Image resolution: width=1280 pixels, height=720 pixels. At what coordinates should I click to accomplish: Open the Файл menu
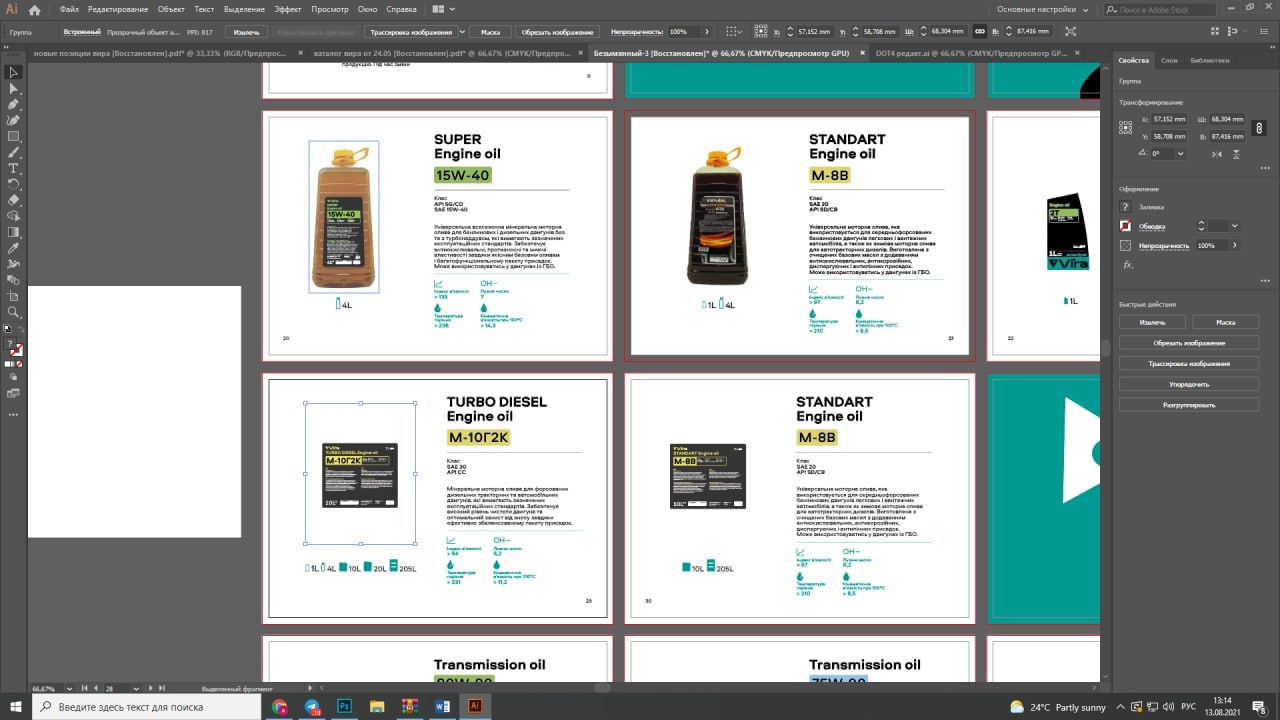(69, 9)
